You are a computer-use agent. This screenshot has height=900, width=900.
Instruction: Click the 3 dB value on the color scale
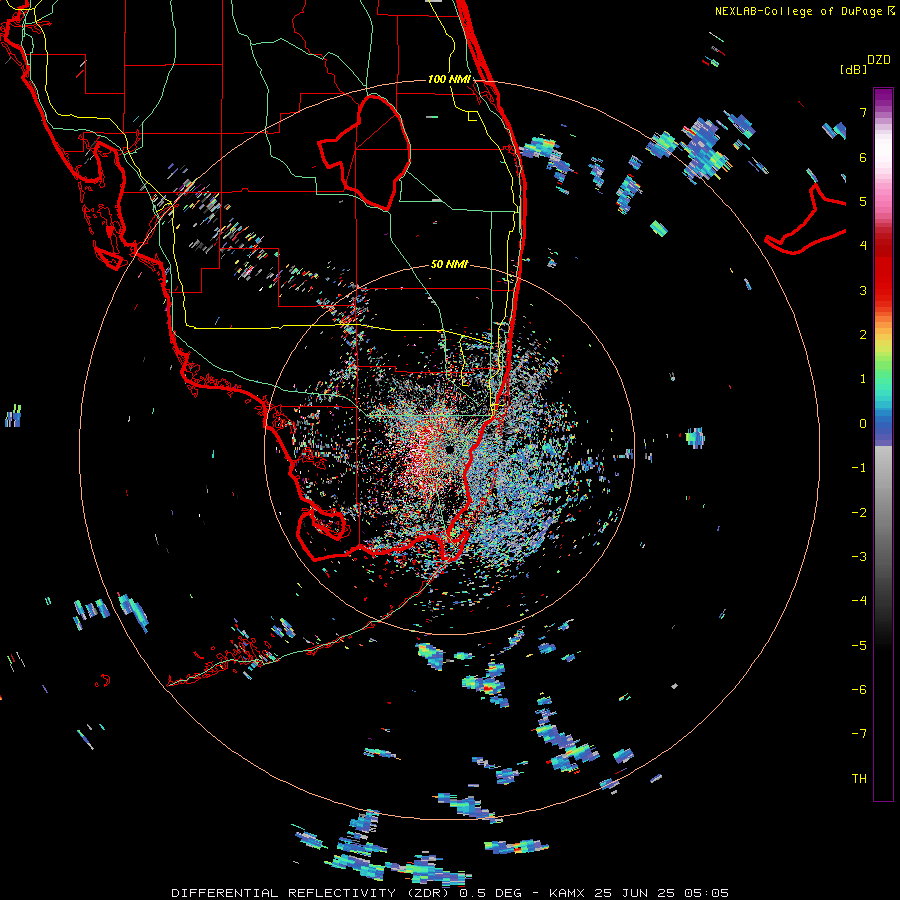tap(863, 290)
